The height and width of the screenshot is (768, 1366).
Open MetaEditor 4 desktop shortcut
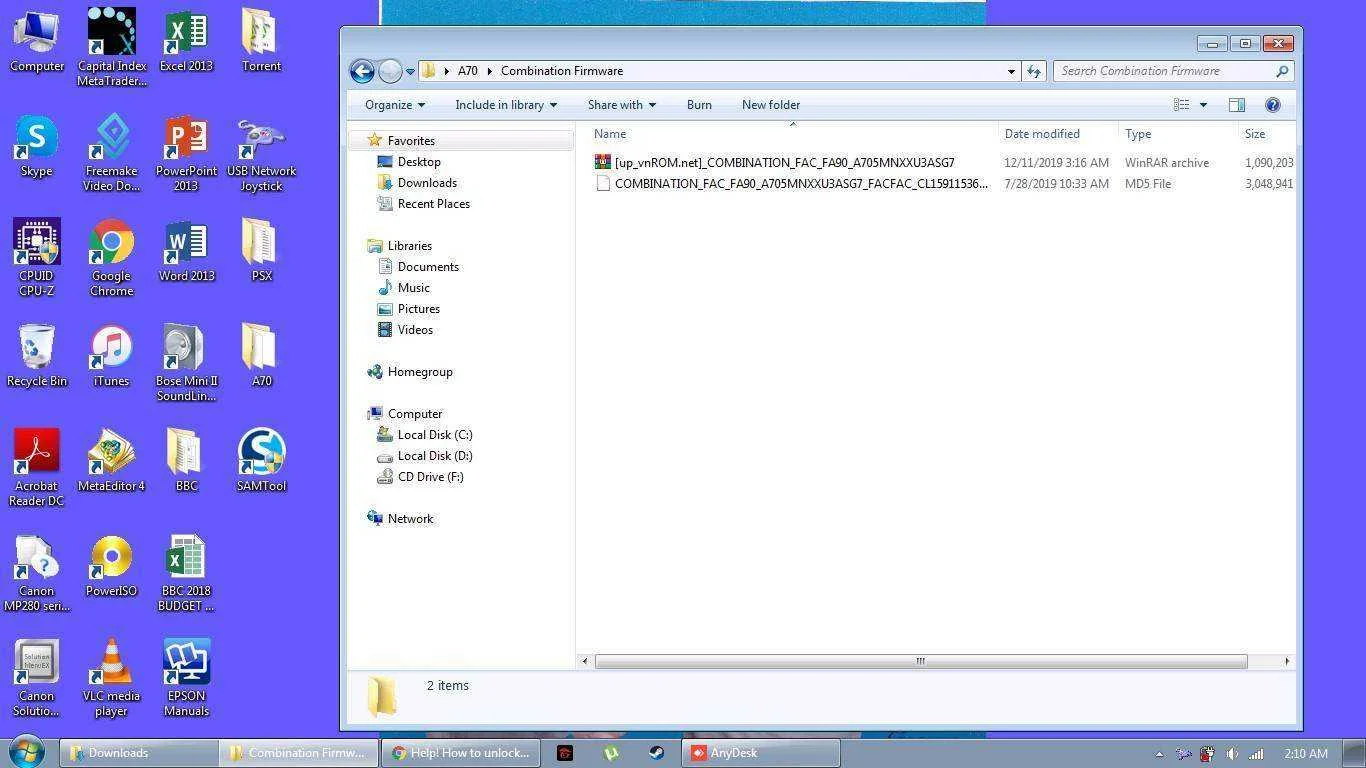(x=111, y=460)
